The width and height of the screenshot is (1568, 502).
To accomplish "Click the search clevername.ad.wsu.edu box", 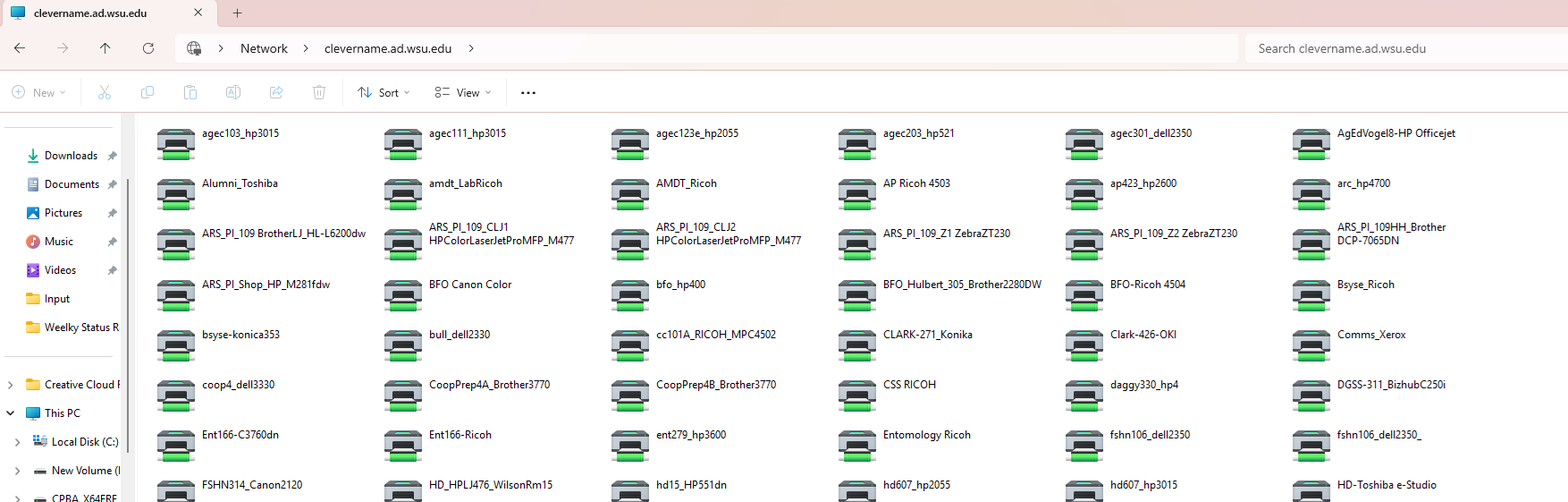I will pyautogui.click(x=1404, y=48).
